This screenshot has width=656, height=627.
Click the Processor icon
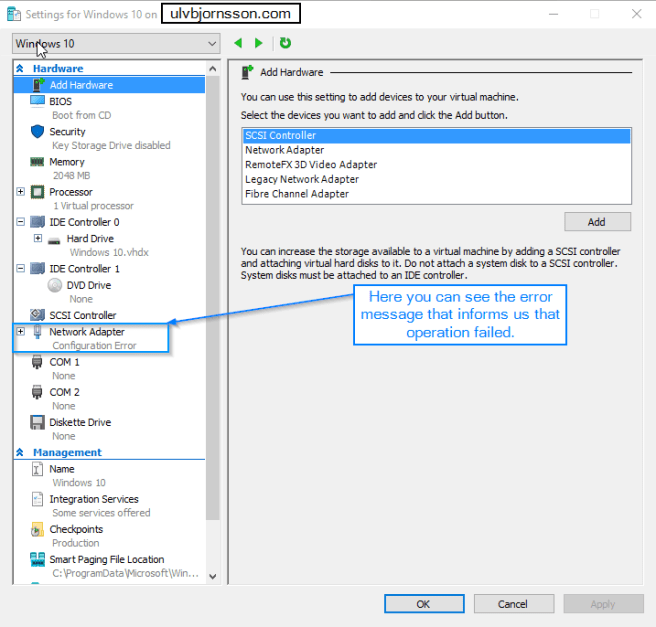coord(37,192)
